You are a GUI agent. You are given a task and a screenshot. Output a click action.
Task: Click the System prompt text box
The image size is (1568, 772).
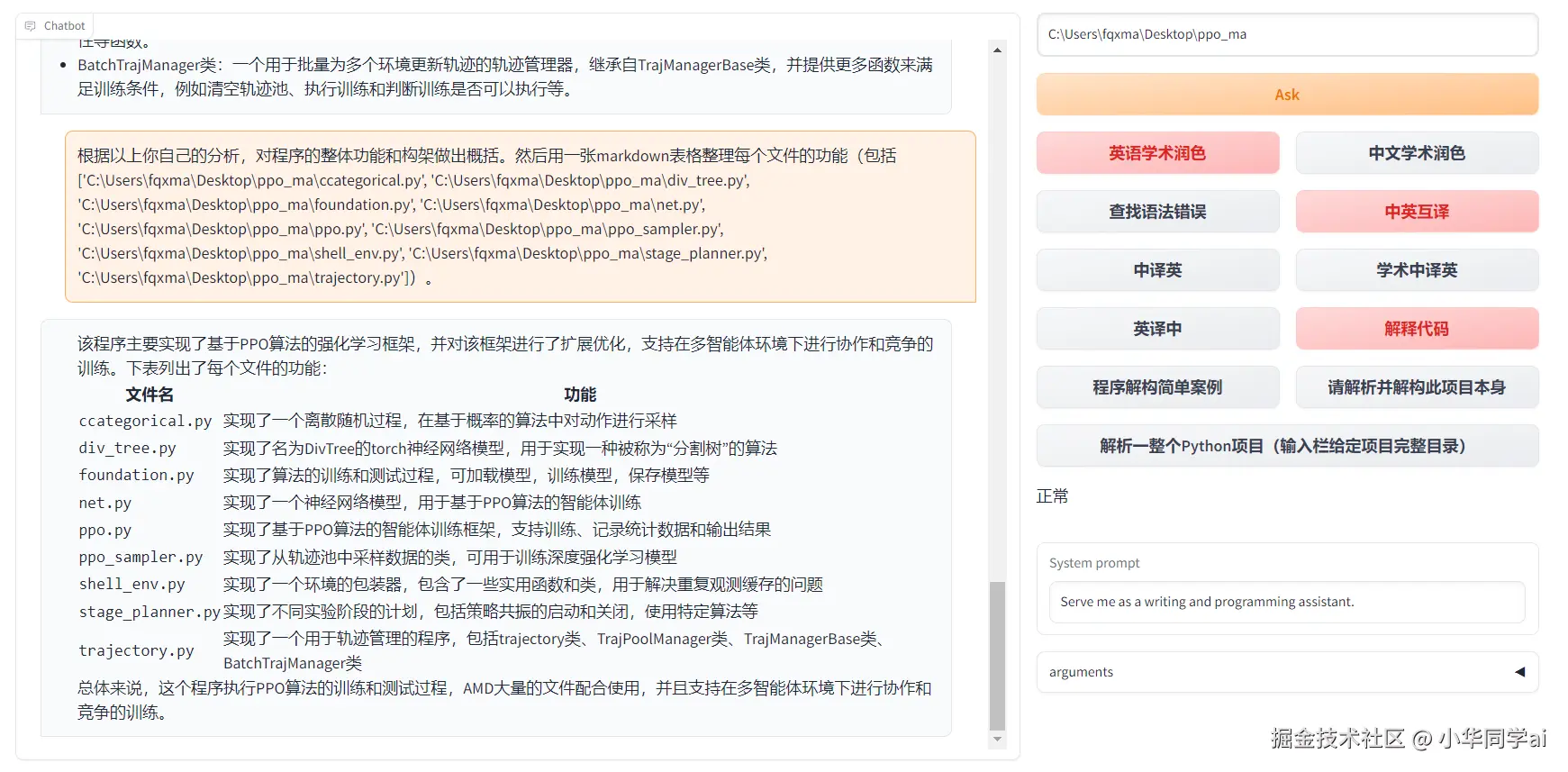[1287, 602]
